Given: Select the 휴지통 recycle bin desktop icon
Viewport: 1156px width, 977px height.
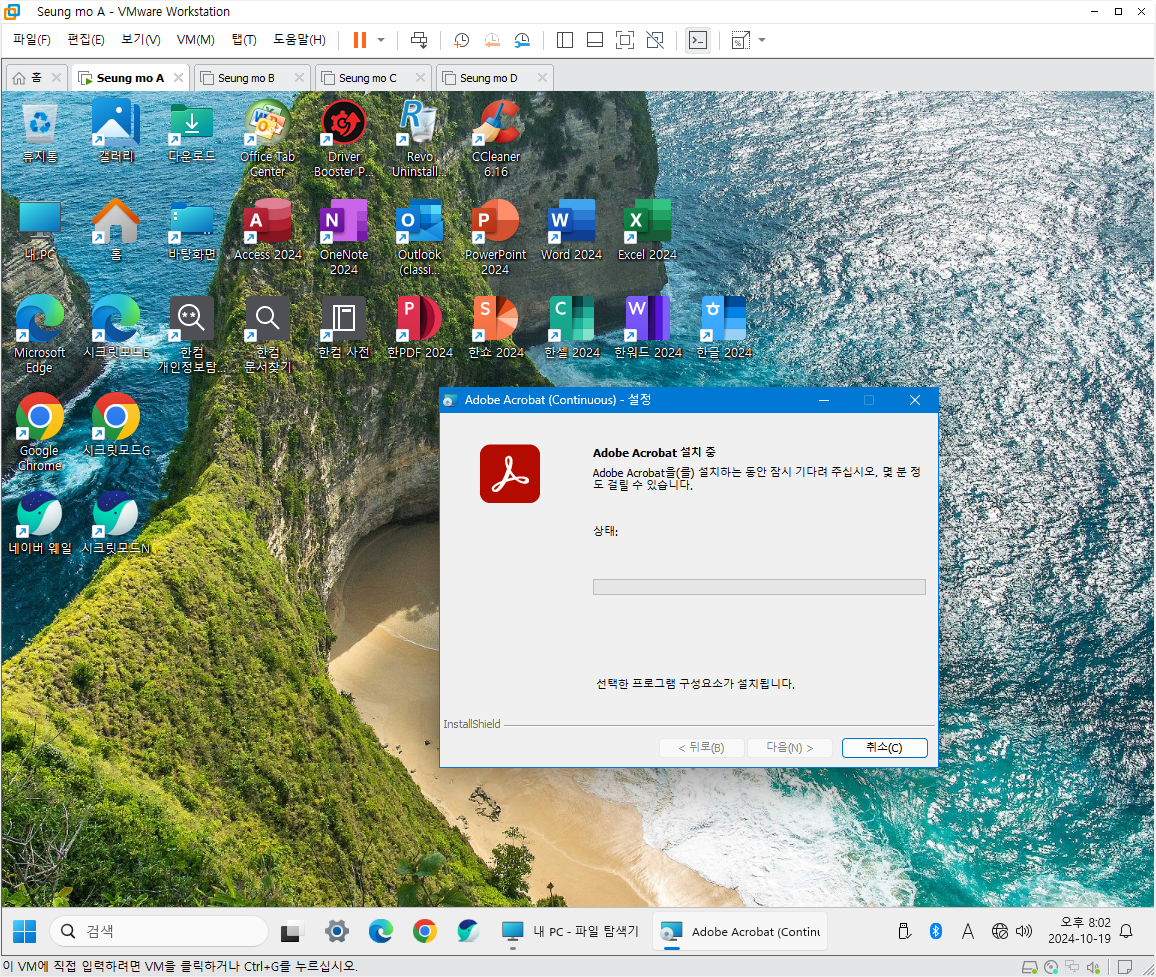Looking at the screenshot, I should (x=40, y=133).
